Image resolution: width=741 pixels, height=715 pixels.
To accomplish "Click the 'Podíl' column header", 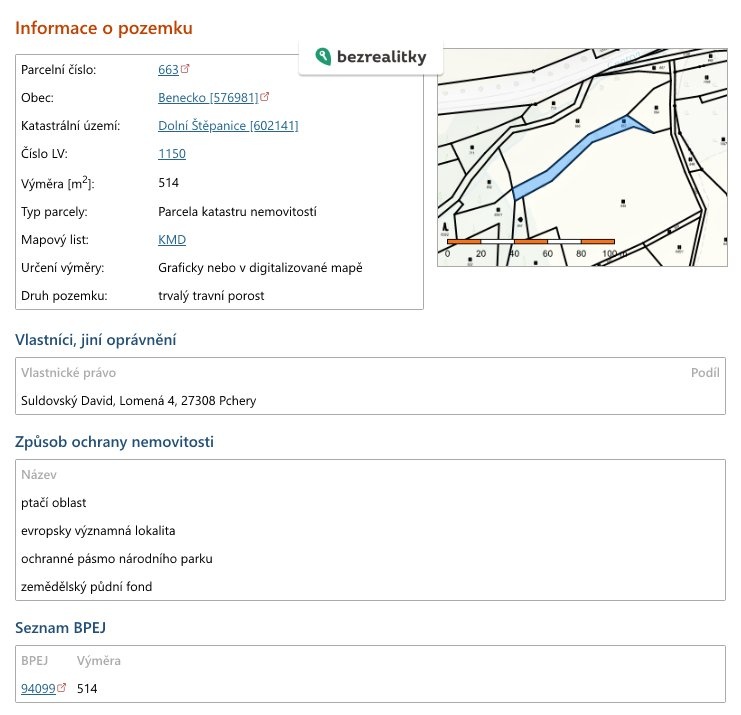I will pyautogui.click(x=705, y=373).
